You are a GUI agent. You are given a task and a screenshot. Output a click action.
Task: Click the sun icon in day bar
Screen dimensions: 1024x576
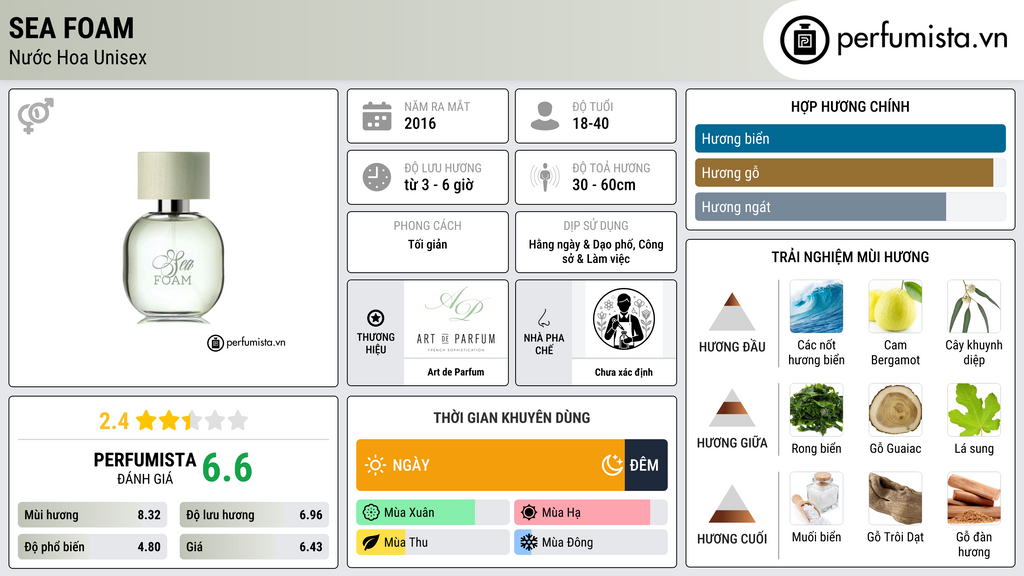pyautogui.click(x=375, y=465)
